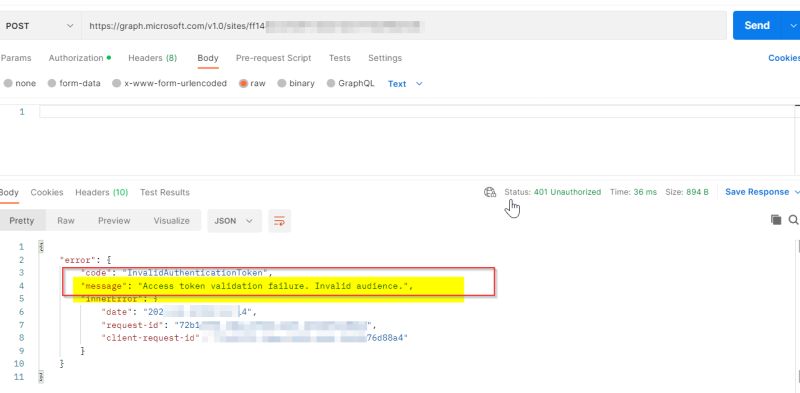Viewport: 800px width, 393px height.
Task: Select the none body type
Action: [20, 83]
